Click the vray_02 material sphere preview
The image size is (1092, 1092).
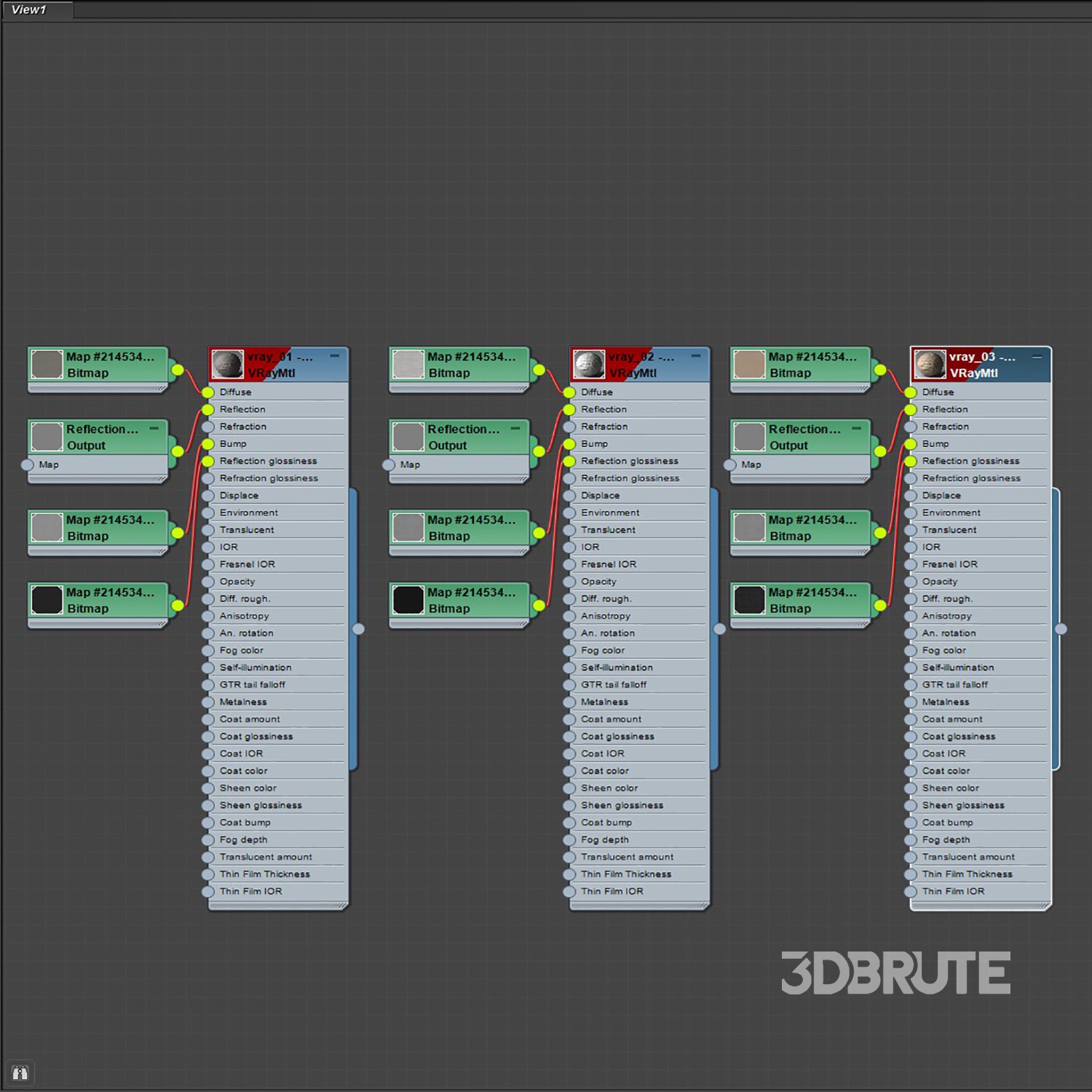[588, 364]
